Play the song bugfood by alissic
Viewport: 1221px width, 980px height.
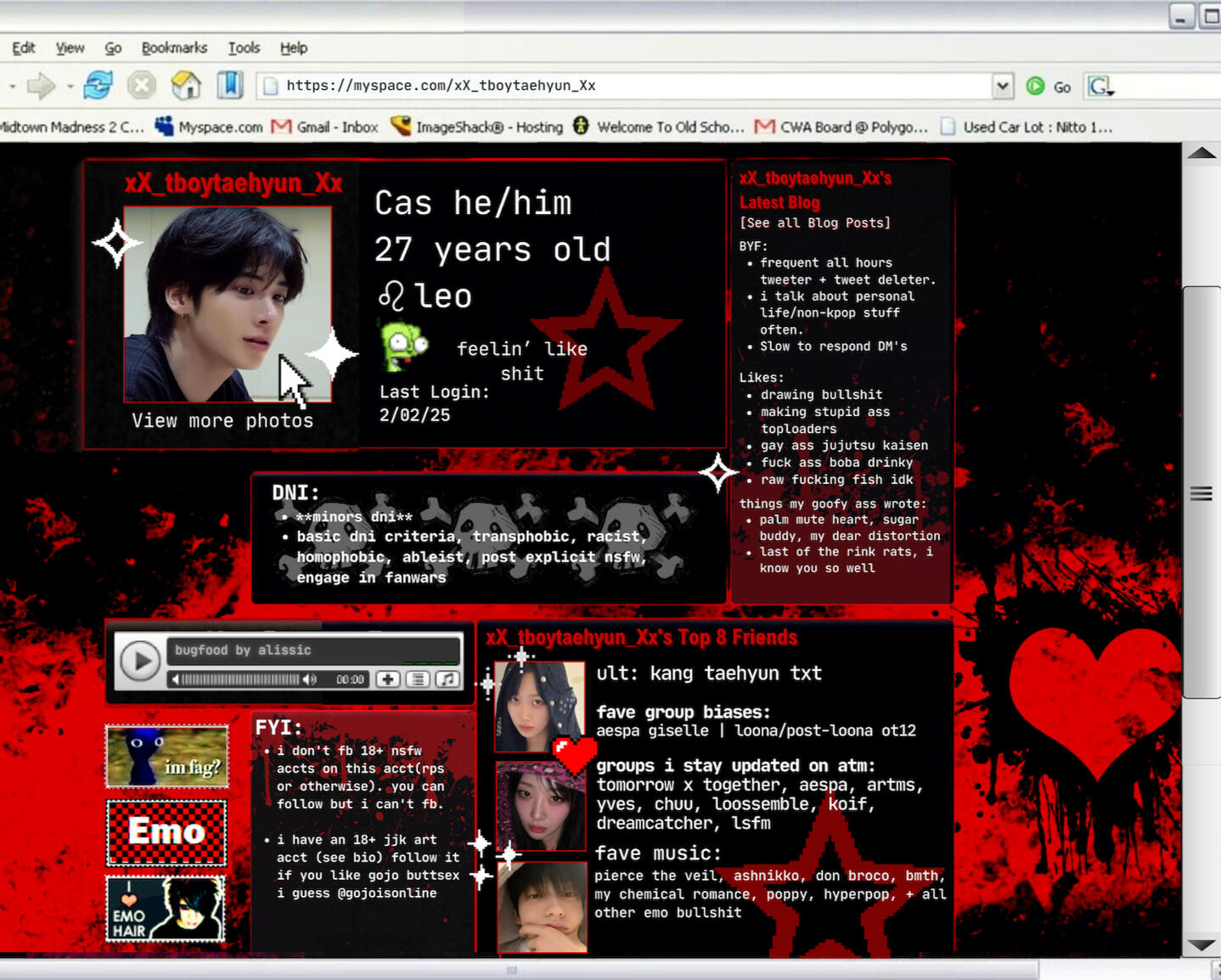tap(140, 661)
